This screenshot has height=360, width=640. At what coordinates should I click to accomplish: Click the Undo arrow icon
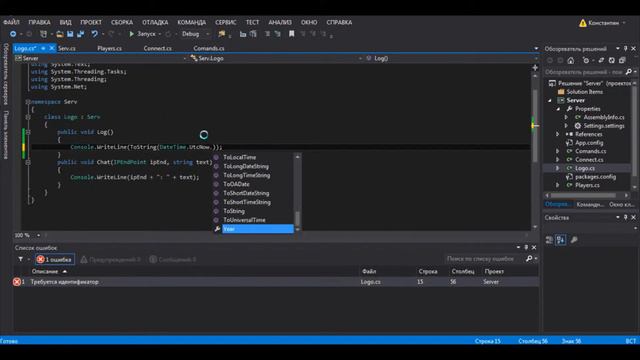click(94, 34)
